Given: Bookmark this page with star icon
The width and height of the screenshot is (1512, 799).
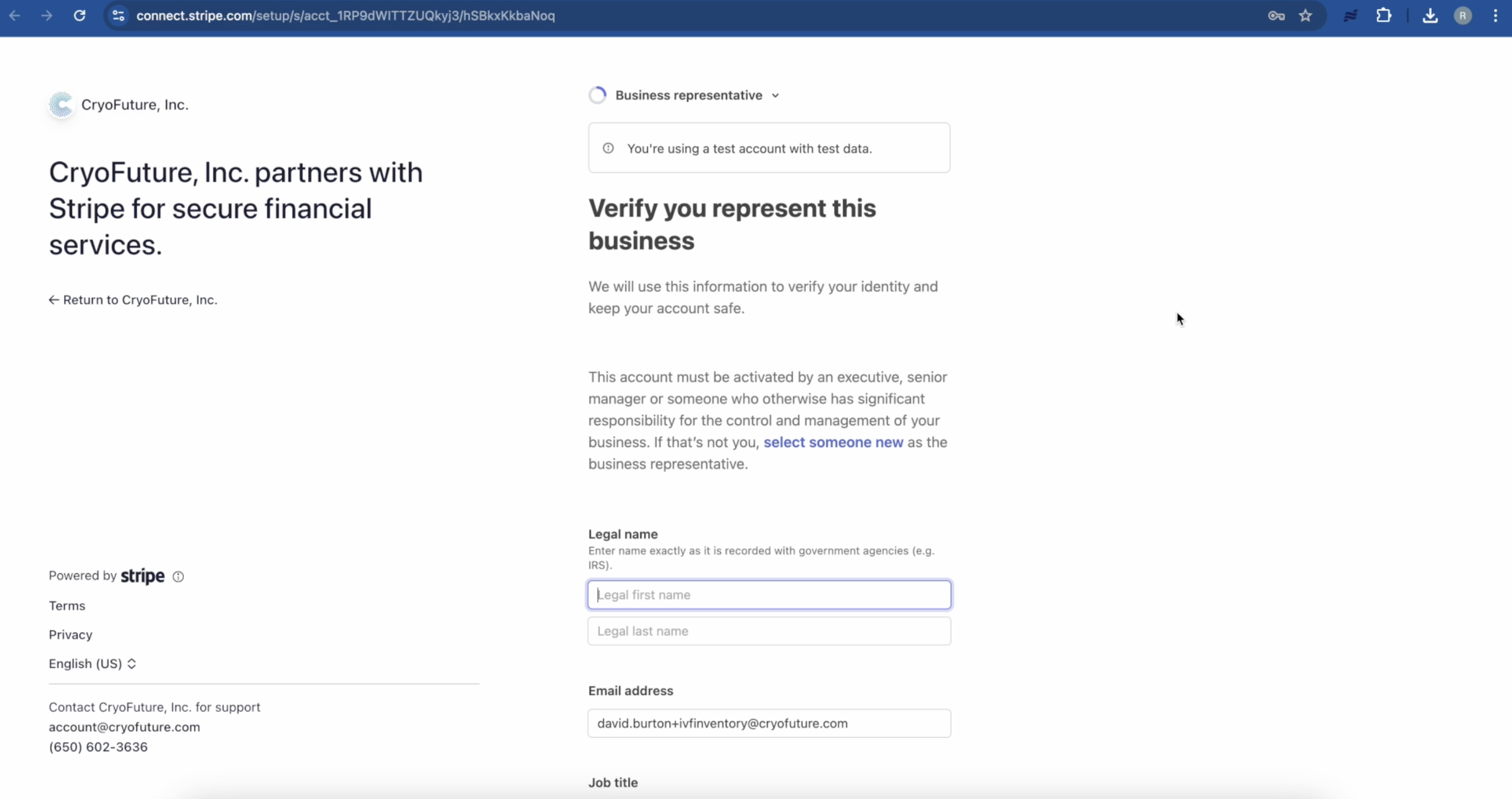Looking at the screenshot, I should coord(1305,16).
